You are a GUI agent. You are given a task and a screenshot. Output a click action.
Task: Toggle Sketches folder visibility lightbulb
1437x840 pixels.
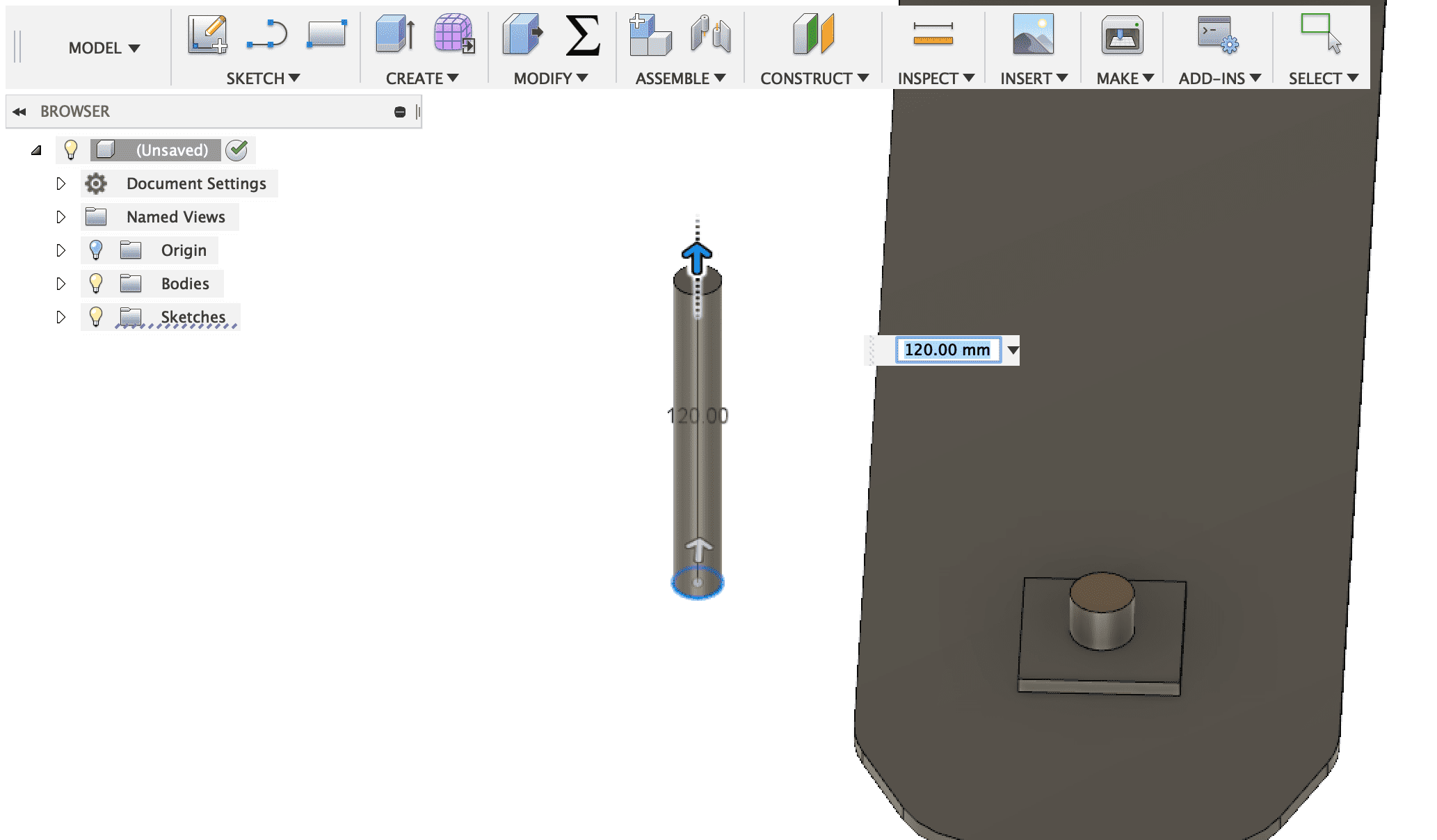[x=96, y=316]
